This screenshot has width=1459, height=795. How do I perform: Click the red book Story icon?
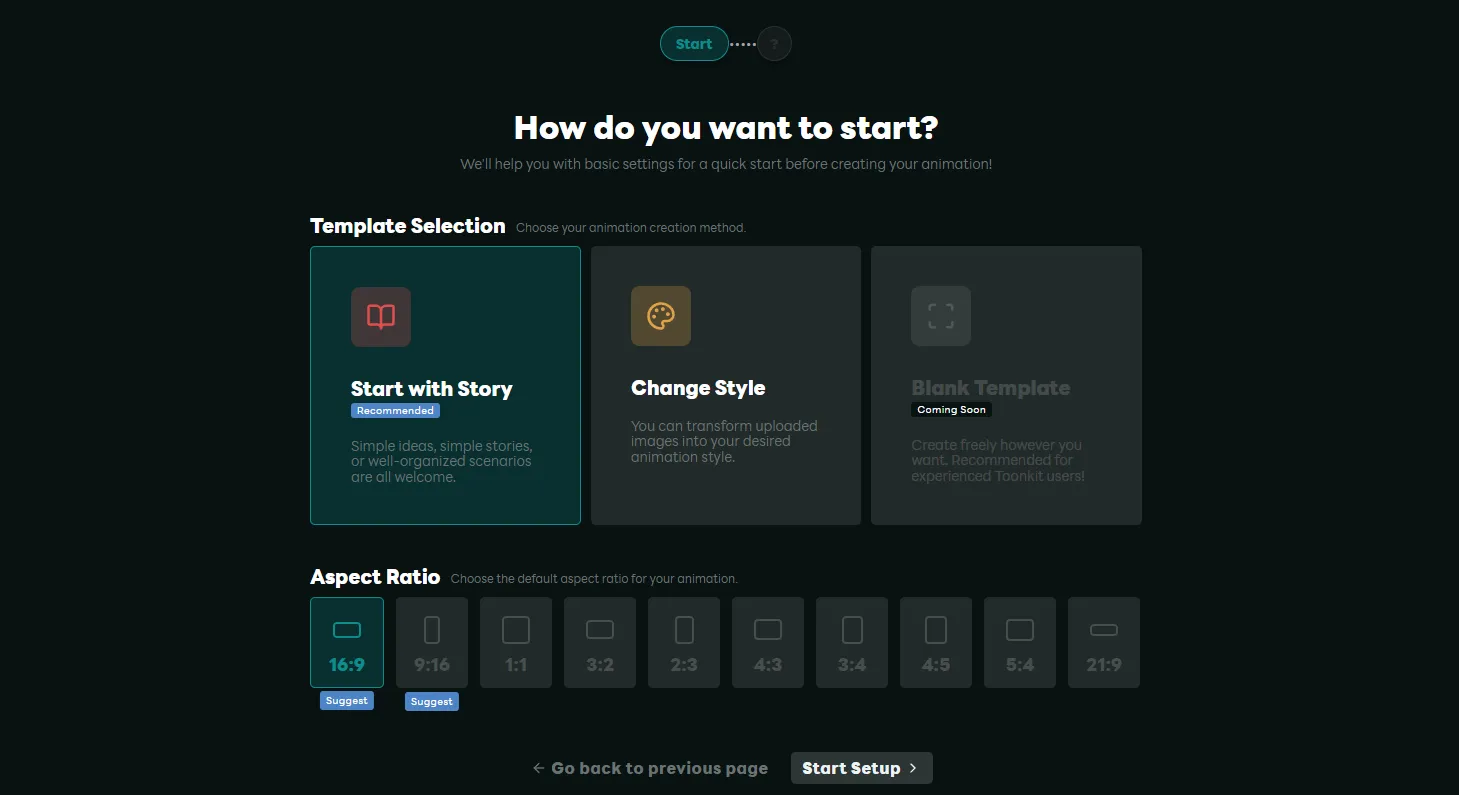[x=380, y=317]
